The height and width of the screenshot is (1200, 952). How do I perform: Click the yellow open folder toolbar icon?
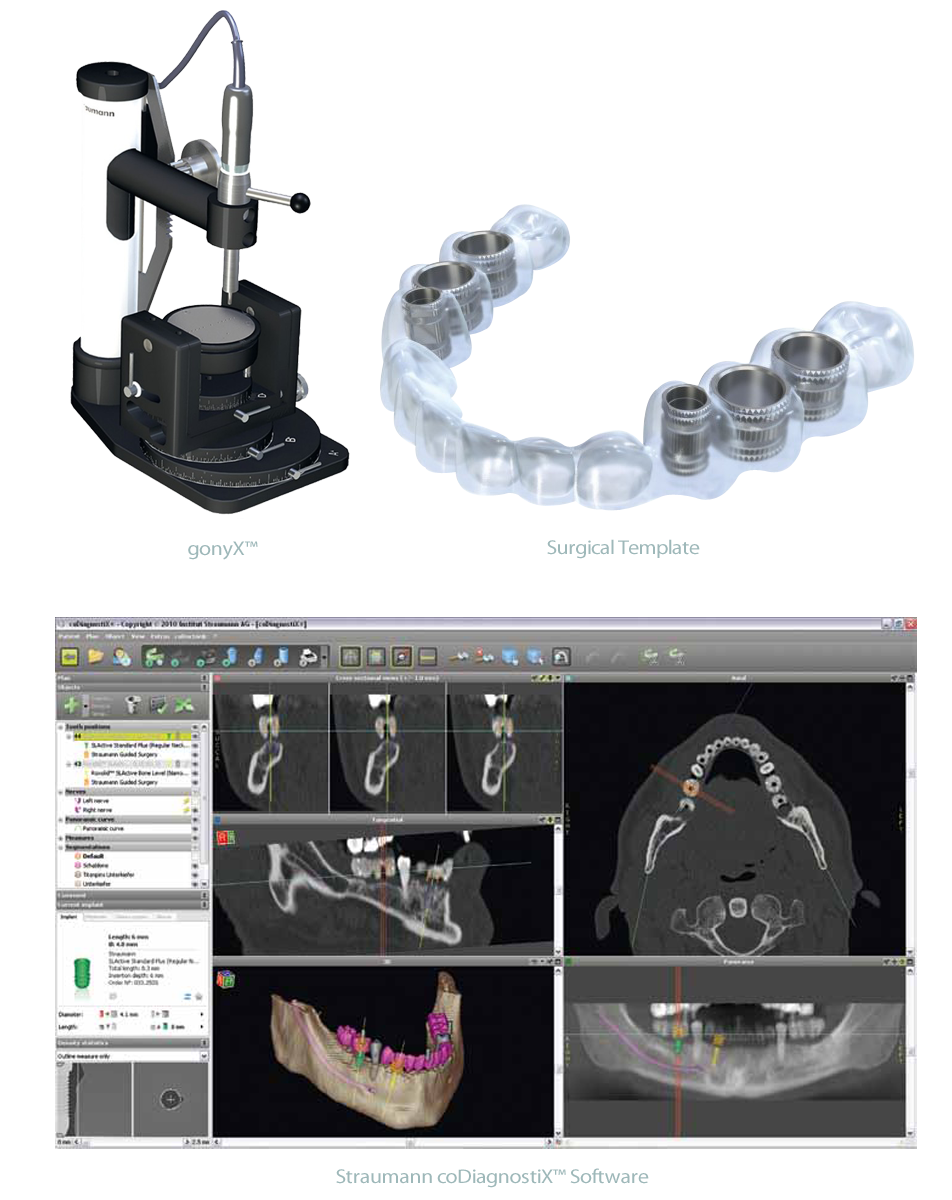[96, 656]
